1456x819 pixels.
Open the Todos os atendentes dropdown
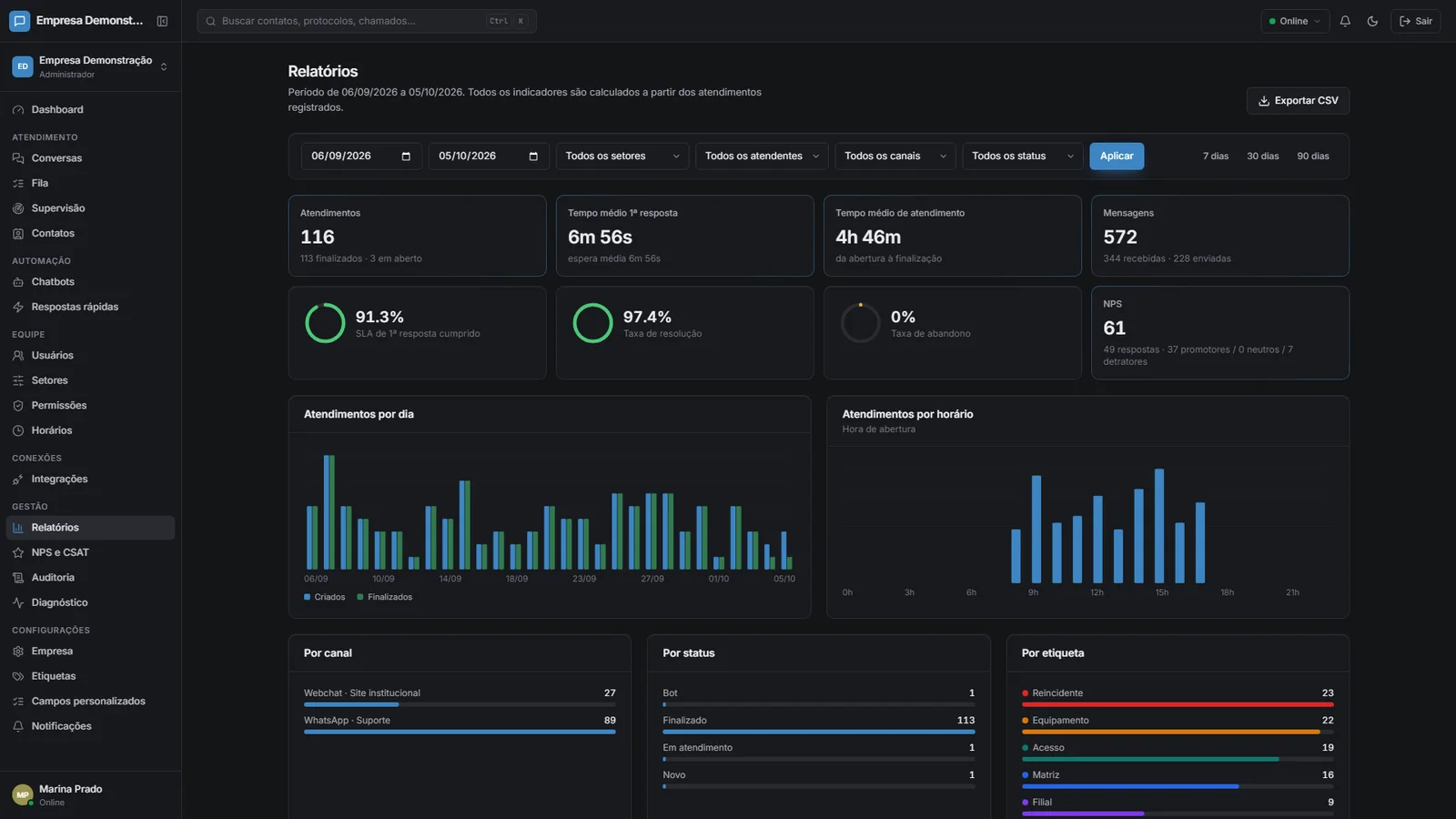click(x=762, y=157)
